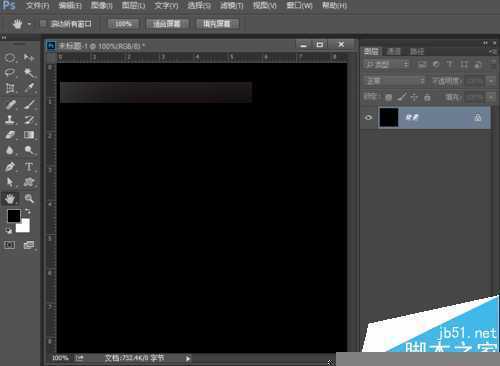Select the Path Selection tool
The image size is (500, 366).
pos(10,182)
